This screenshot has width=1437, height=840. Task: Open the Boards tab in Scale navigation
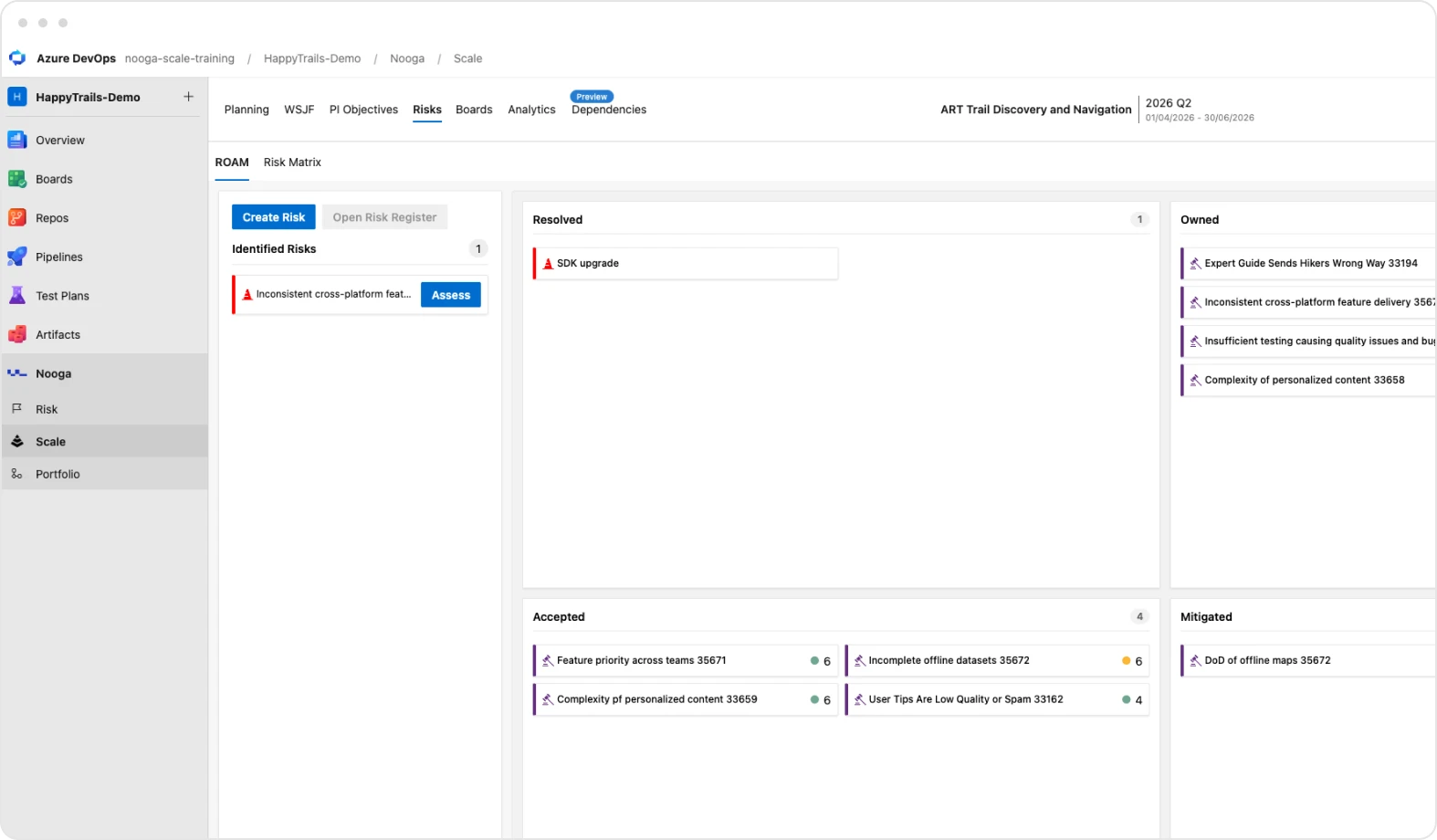point(474,110)
